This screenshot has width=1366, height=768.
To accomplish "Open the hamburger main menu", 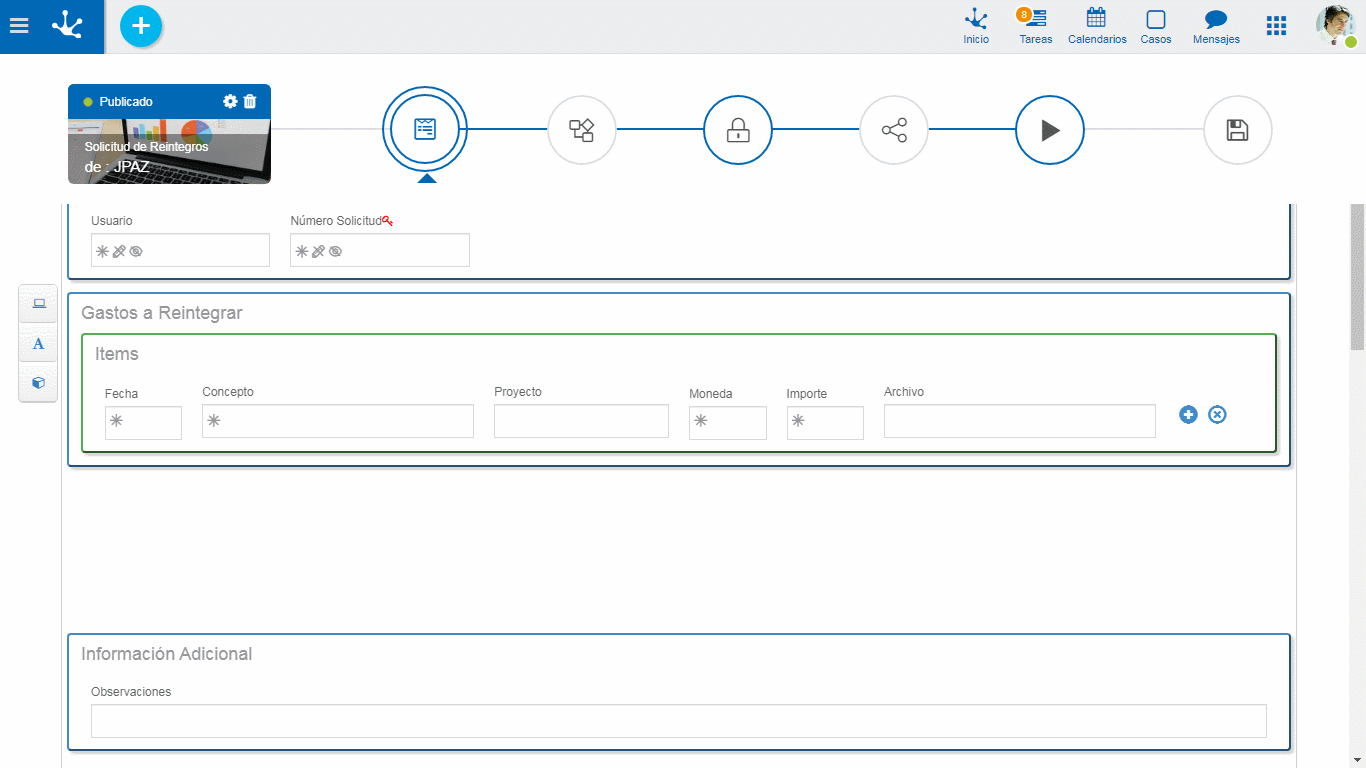I will coord(19,26).
